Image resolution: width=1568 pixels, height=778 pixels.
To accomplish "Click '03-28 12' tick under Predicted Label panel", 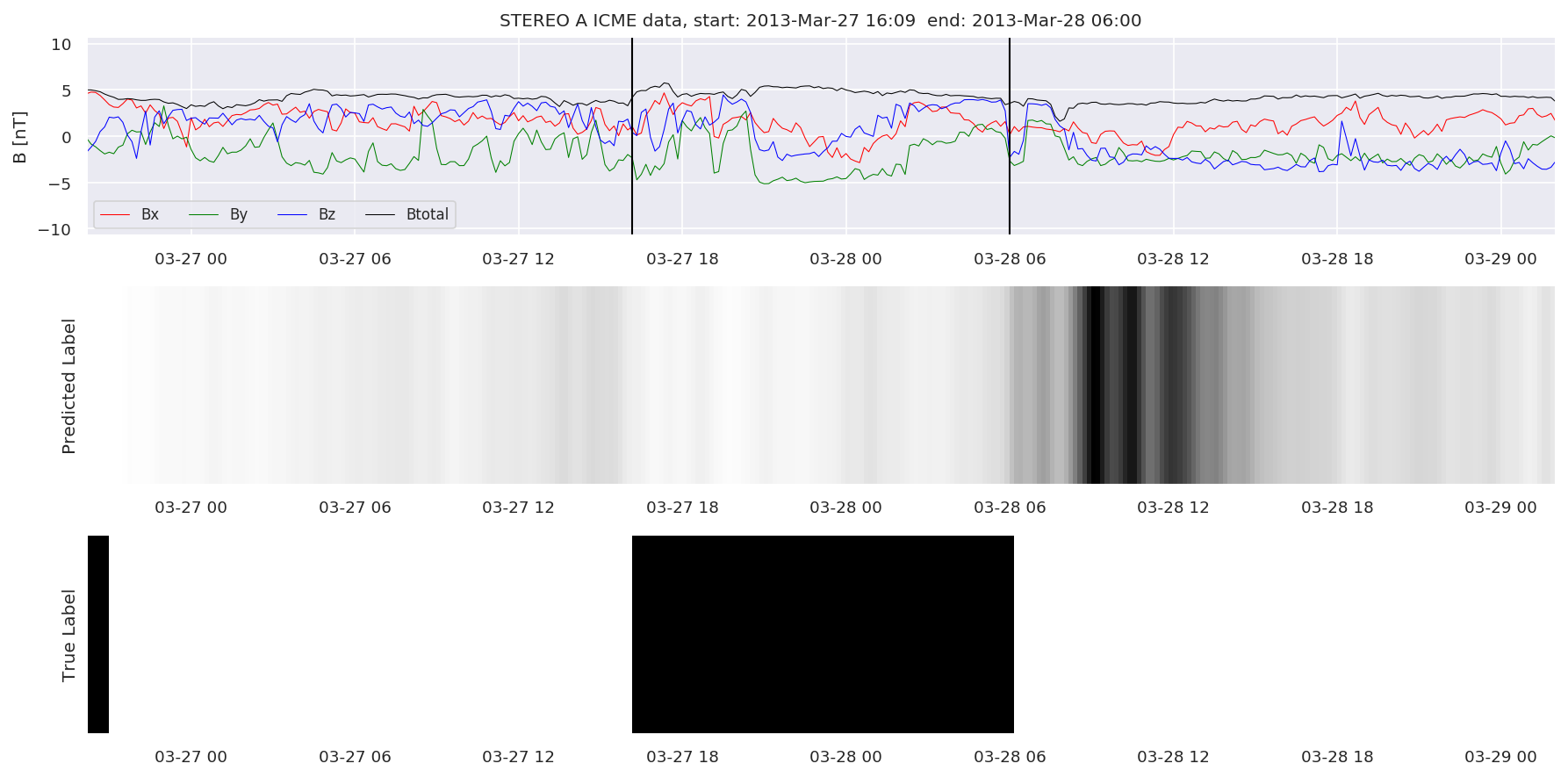I will click(1173, 508).
